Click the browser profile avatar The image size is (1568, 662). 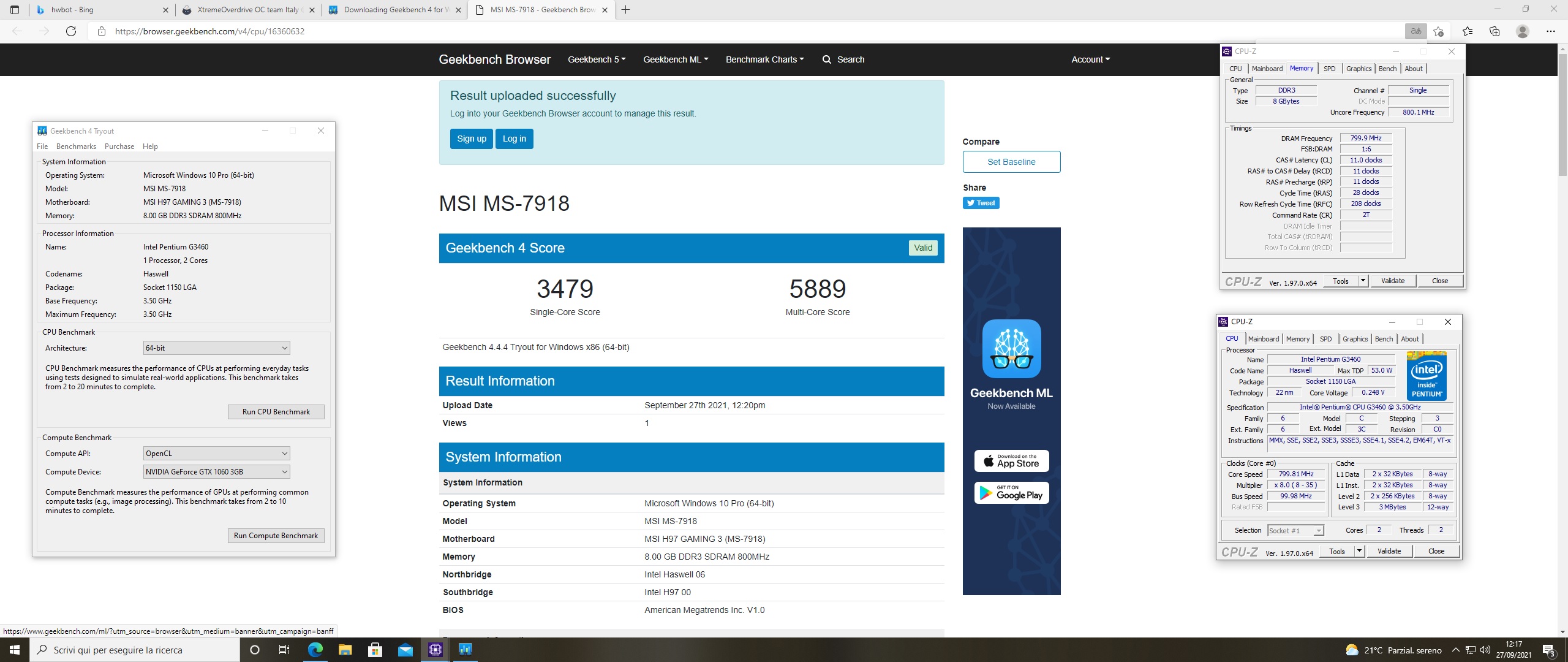[x=1522, y=31]
